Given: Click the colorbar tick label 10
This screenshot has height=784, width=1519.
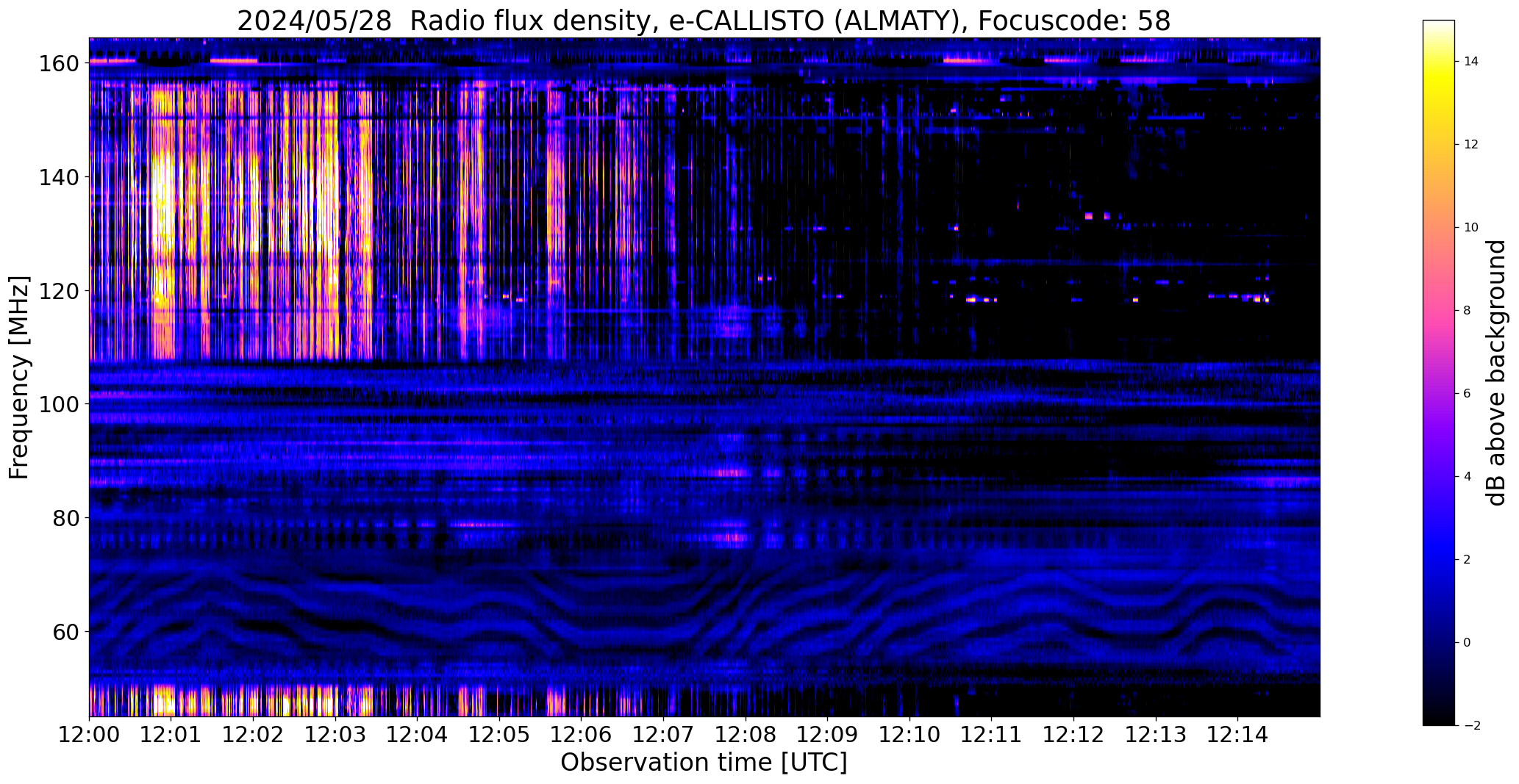Looking at the screenshot, I should pos(1471,228).
